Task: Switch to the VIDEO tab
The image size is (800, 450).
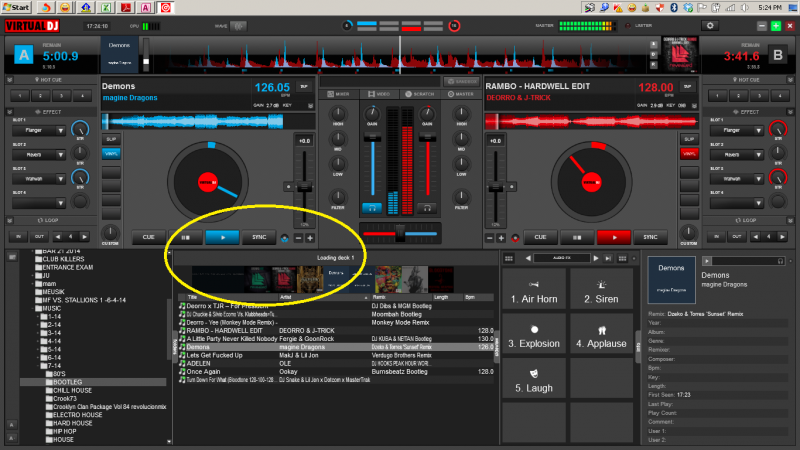Action: coord(379,94)
